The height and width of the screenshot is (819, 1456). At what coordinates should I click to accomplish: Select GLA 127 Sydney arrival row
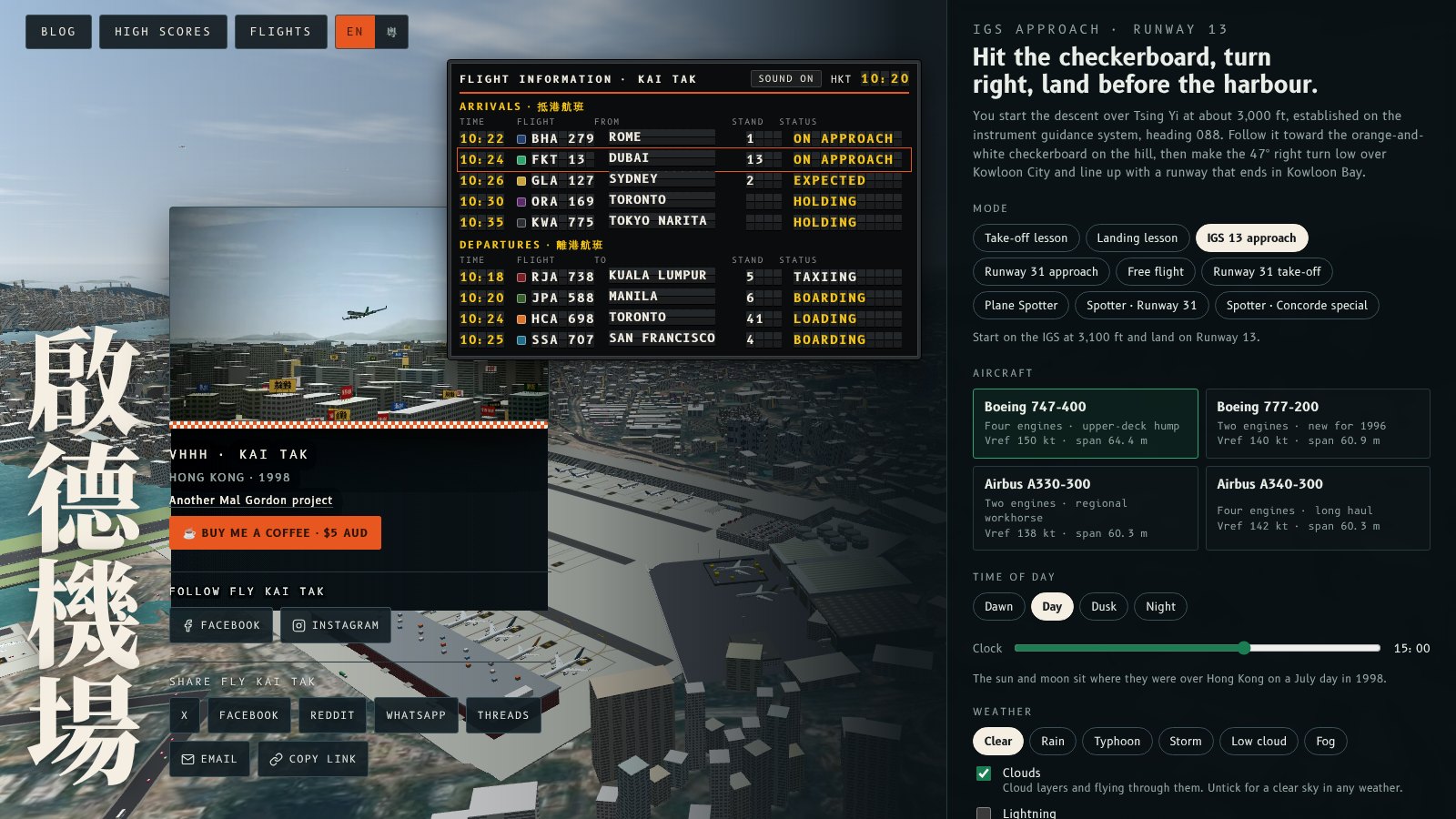click(x=683, y=180)
